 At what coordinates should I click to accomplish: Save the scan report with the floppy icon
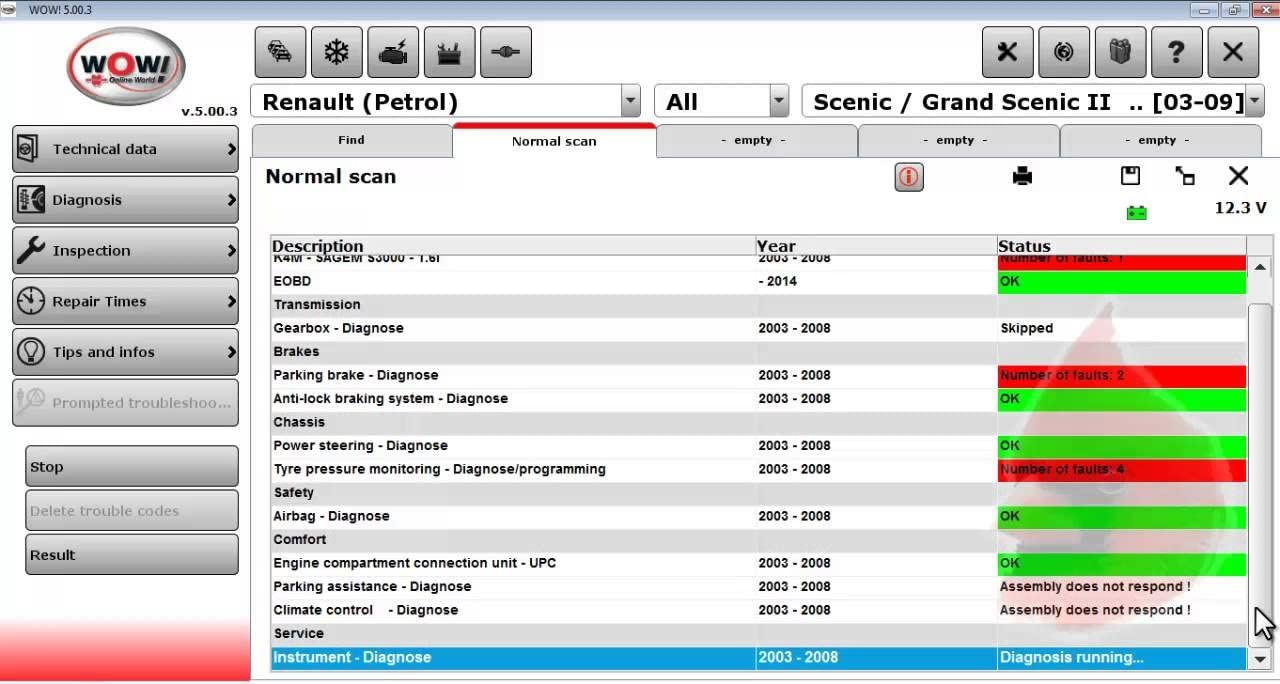[x=1130, y=176]
